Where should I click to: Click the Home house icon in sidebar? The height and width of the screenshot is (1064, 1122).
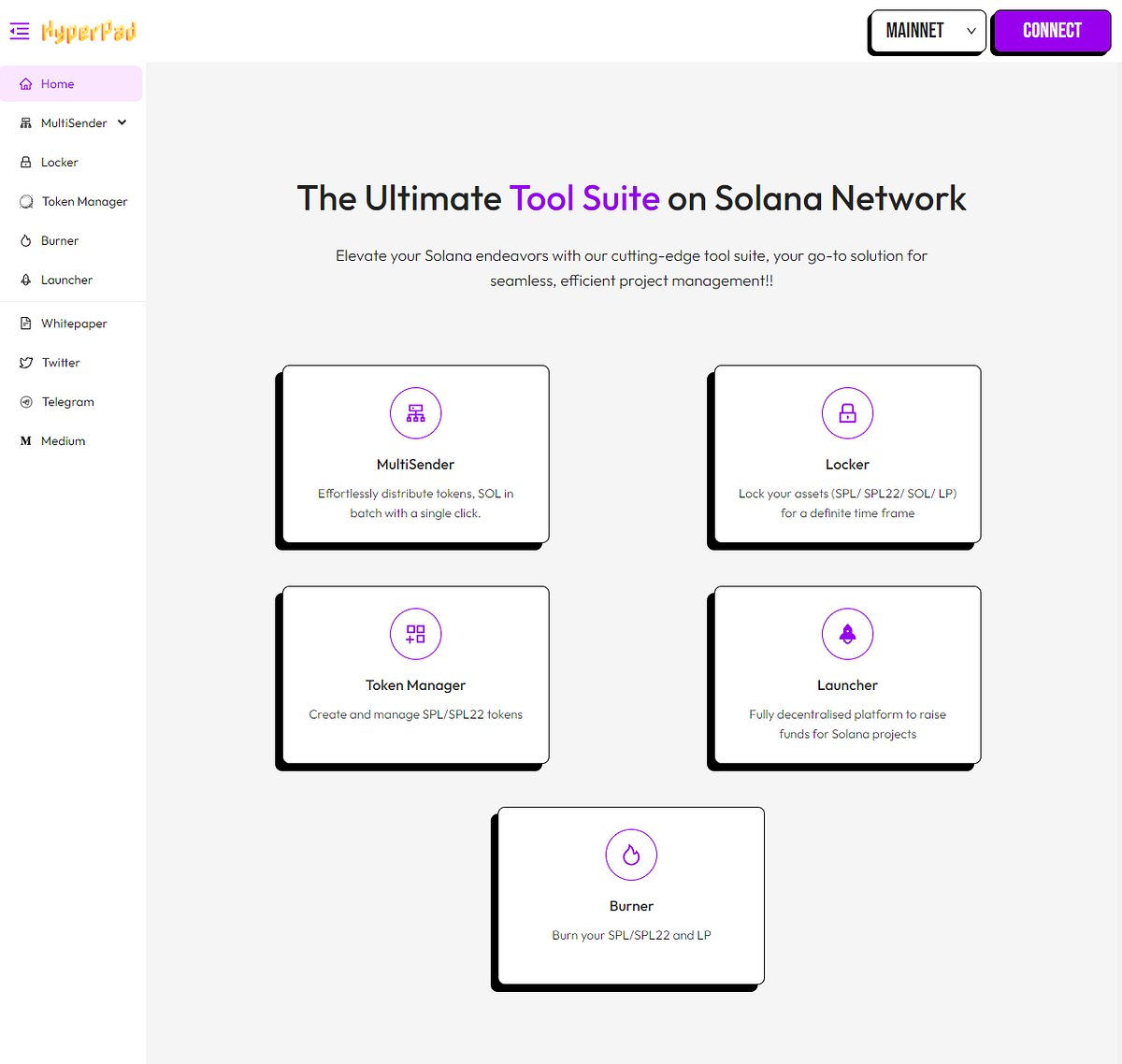pyautogui.click(x=26, y=84)
